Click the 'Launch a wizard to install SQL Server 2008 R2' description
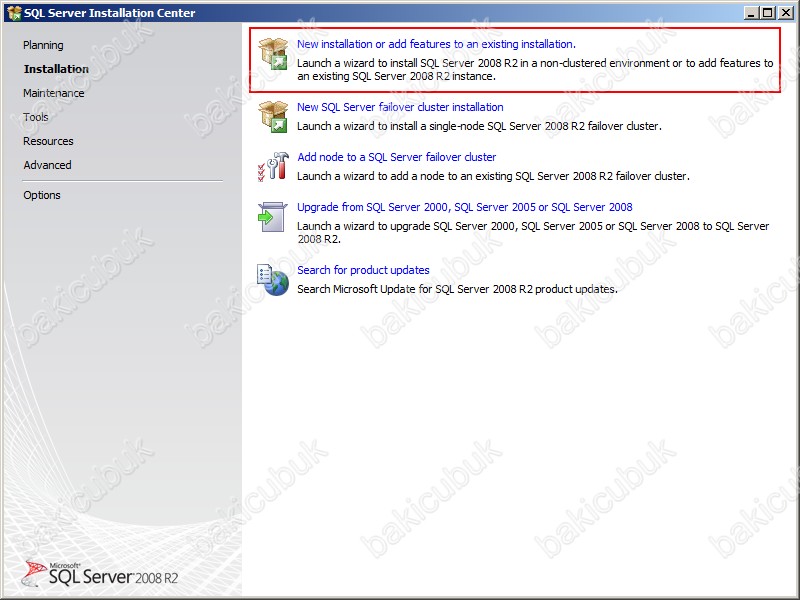This screenshot has height=600, width=800. tap(535, 69)
